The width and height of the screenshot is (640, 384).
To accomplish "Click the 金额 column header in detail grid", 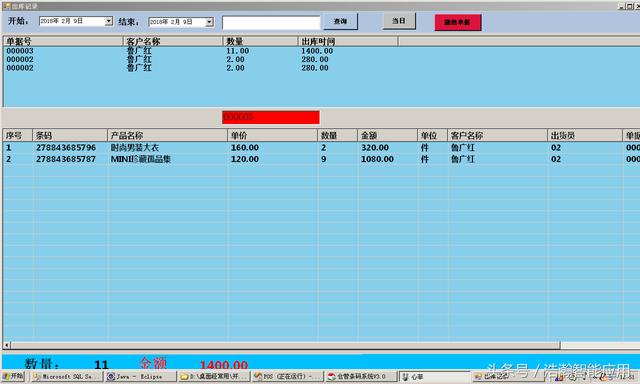I will (x=387, y=135).
